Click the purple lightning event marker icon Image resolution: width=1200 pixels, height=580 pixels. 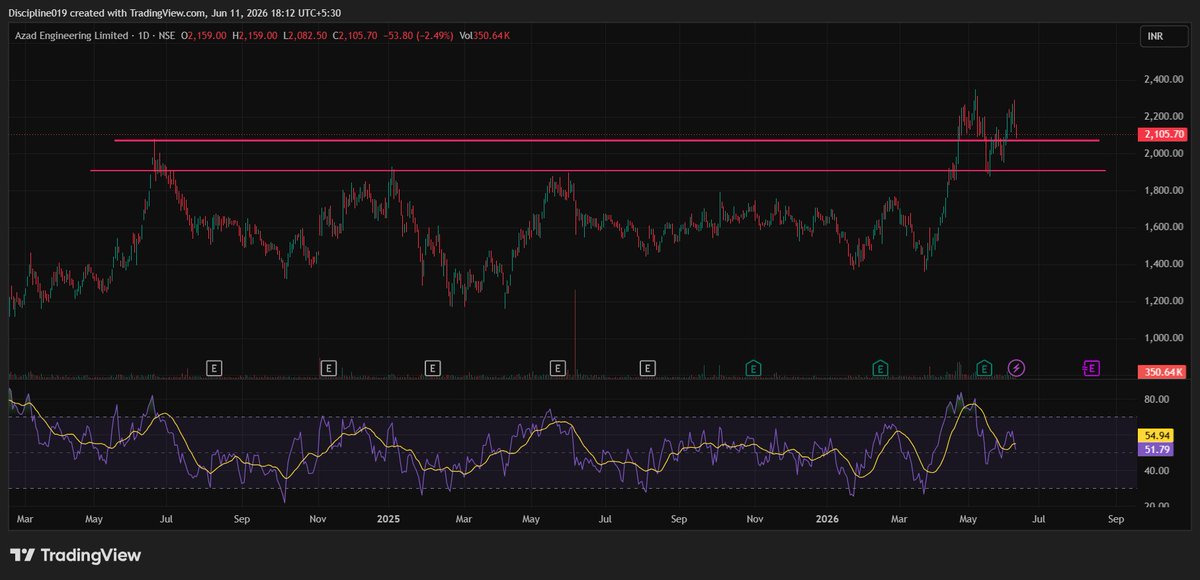coord(1017,368)
